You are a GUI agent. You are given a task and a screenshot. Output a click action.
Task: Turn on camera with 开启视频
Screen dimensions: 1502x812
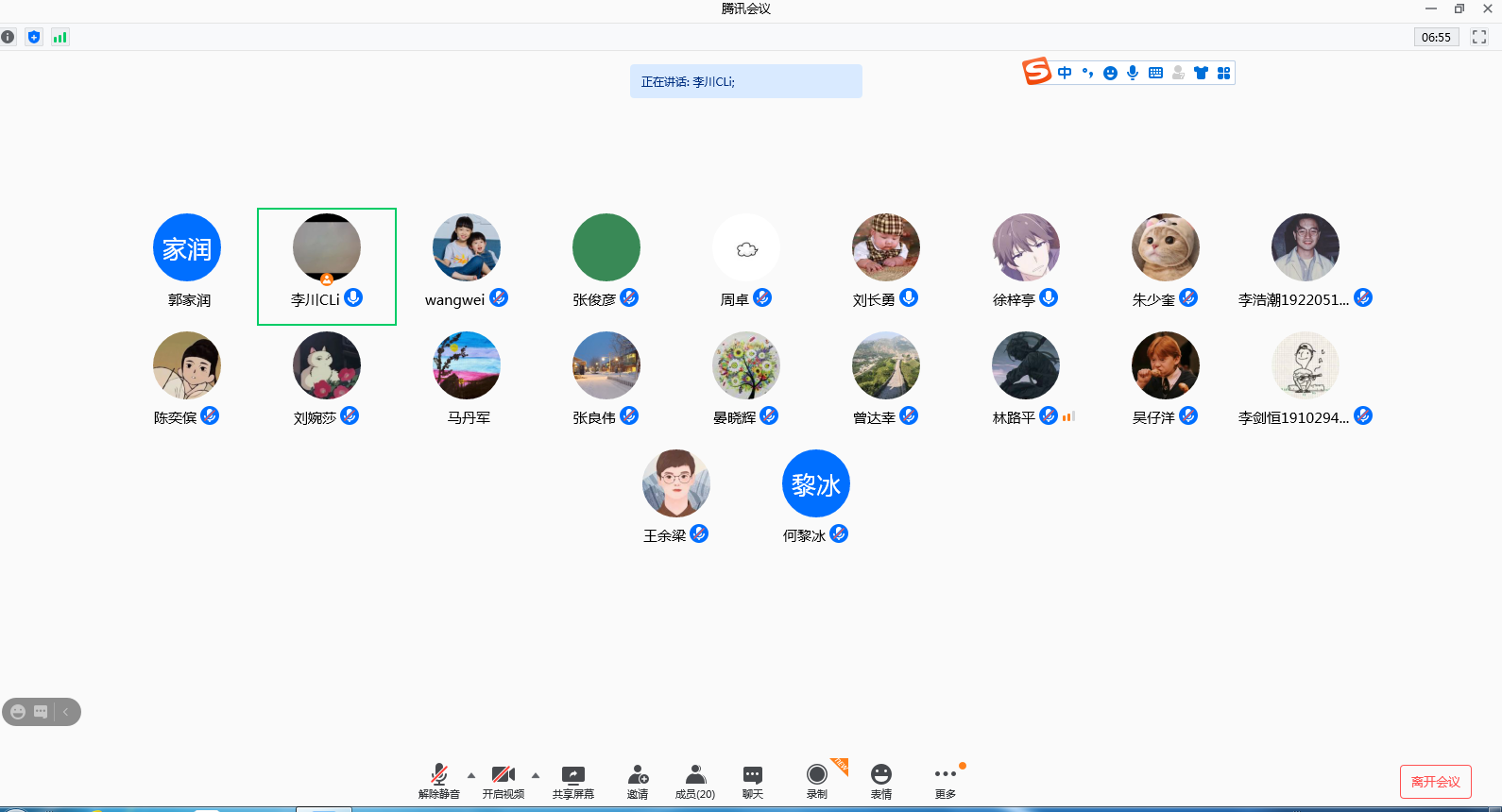pos(504,781)
